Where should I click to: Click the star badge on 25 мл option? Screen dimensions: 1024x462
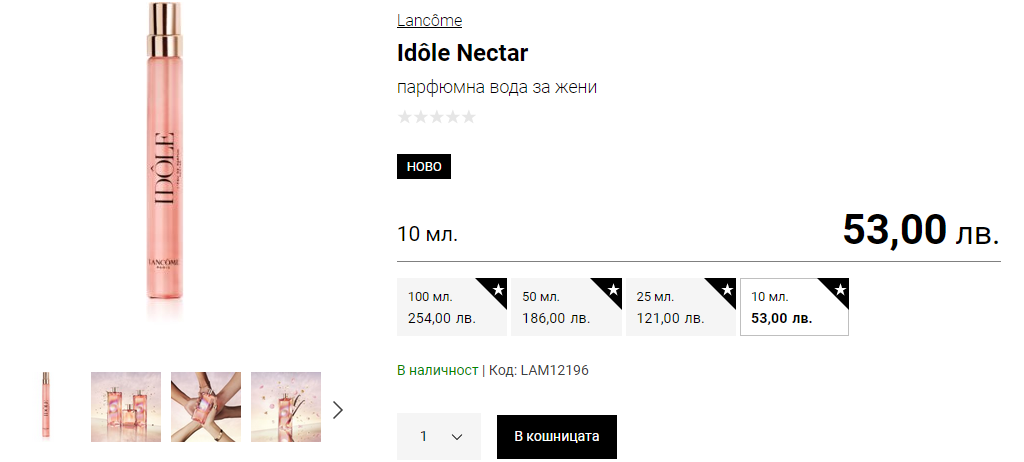pos(727,289)
